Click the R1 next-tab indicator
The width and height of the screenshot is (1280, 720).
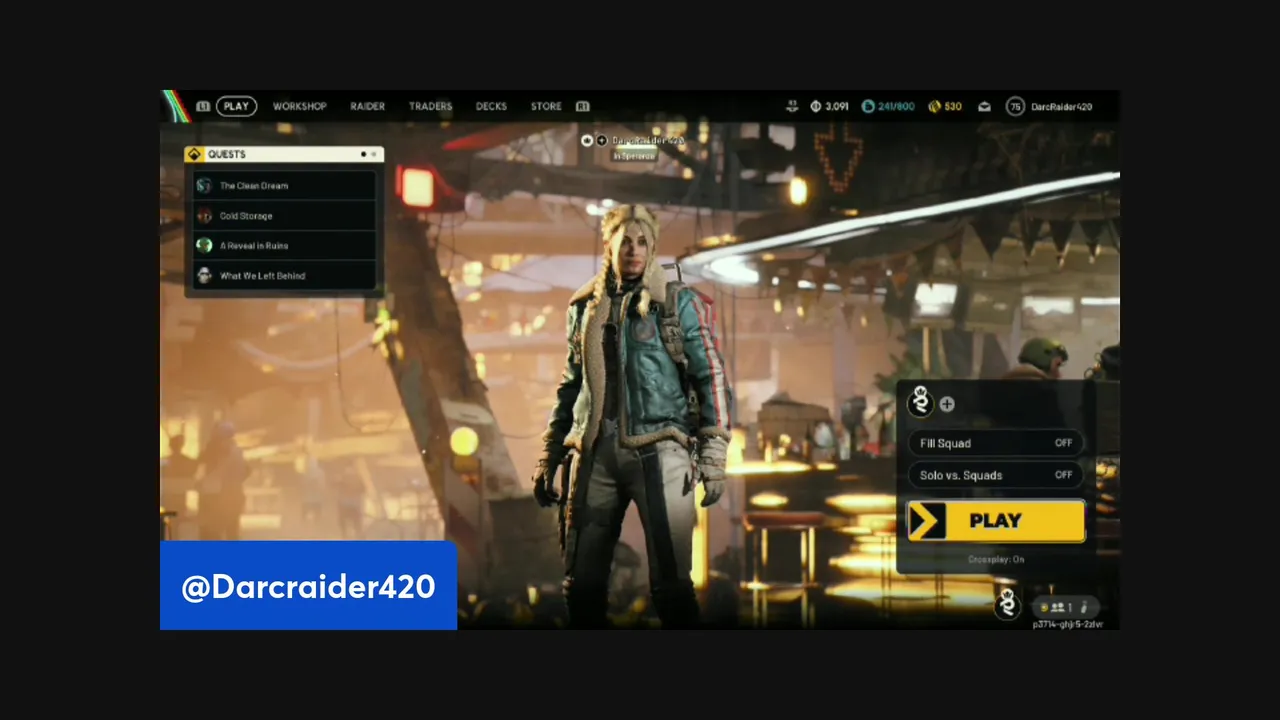[x=582, y=106]
